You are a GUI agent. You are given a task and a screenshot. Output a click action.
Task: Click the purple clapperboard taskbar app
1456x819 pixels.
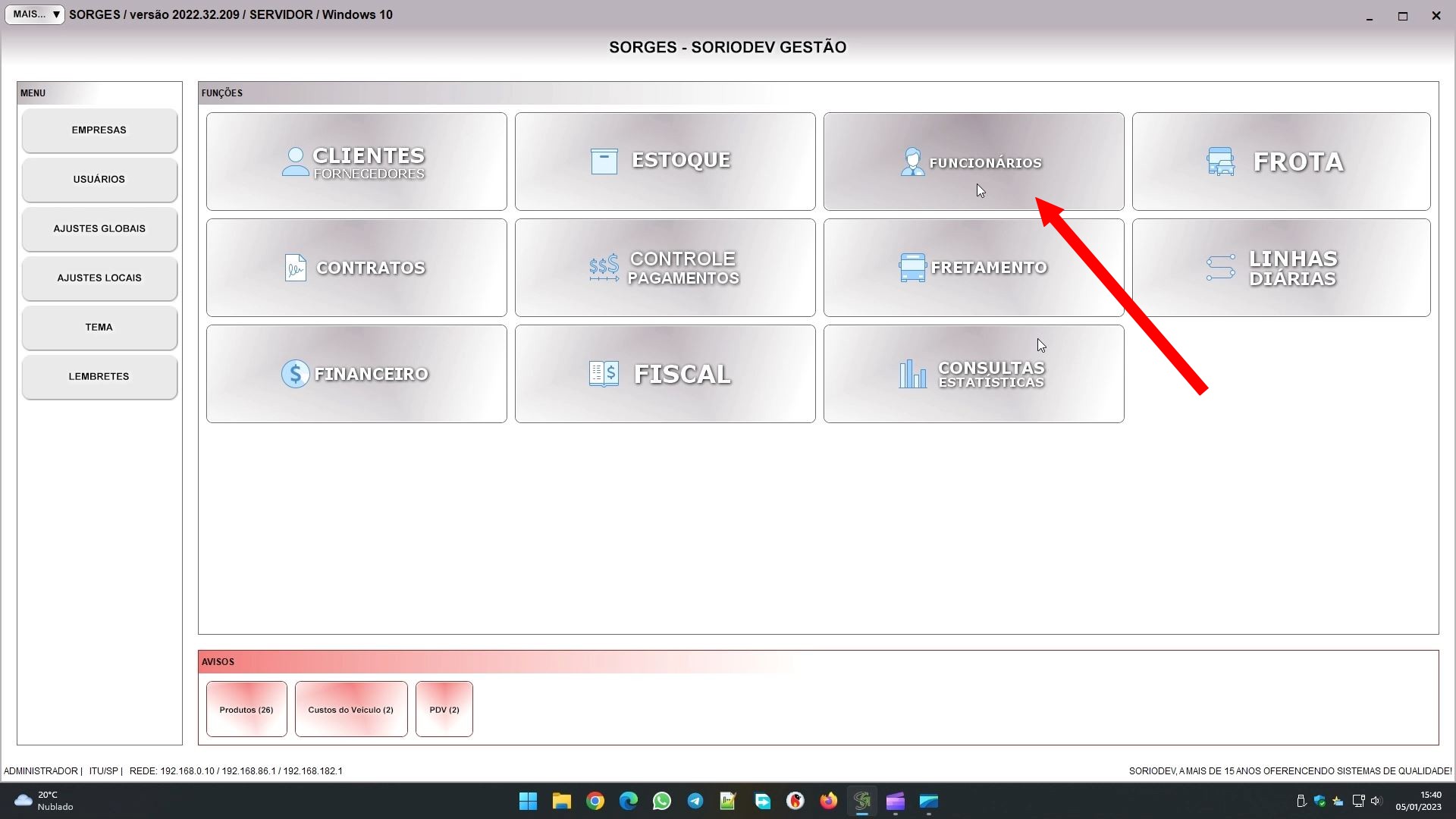pyautogui.click(x=896, y=801)
